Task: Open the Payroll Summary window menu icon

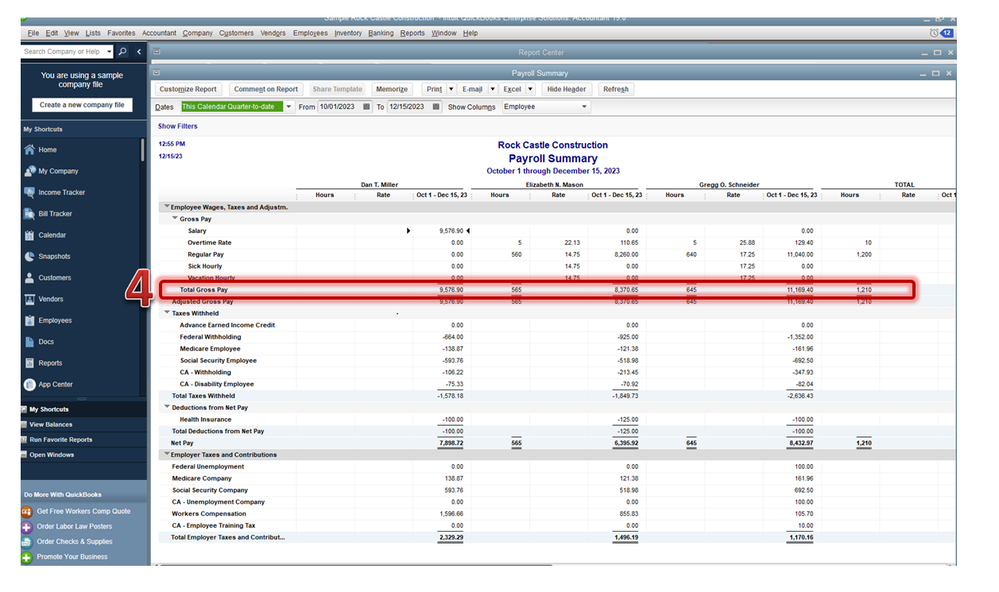Action: [157, 73]
